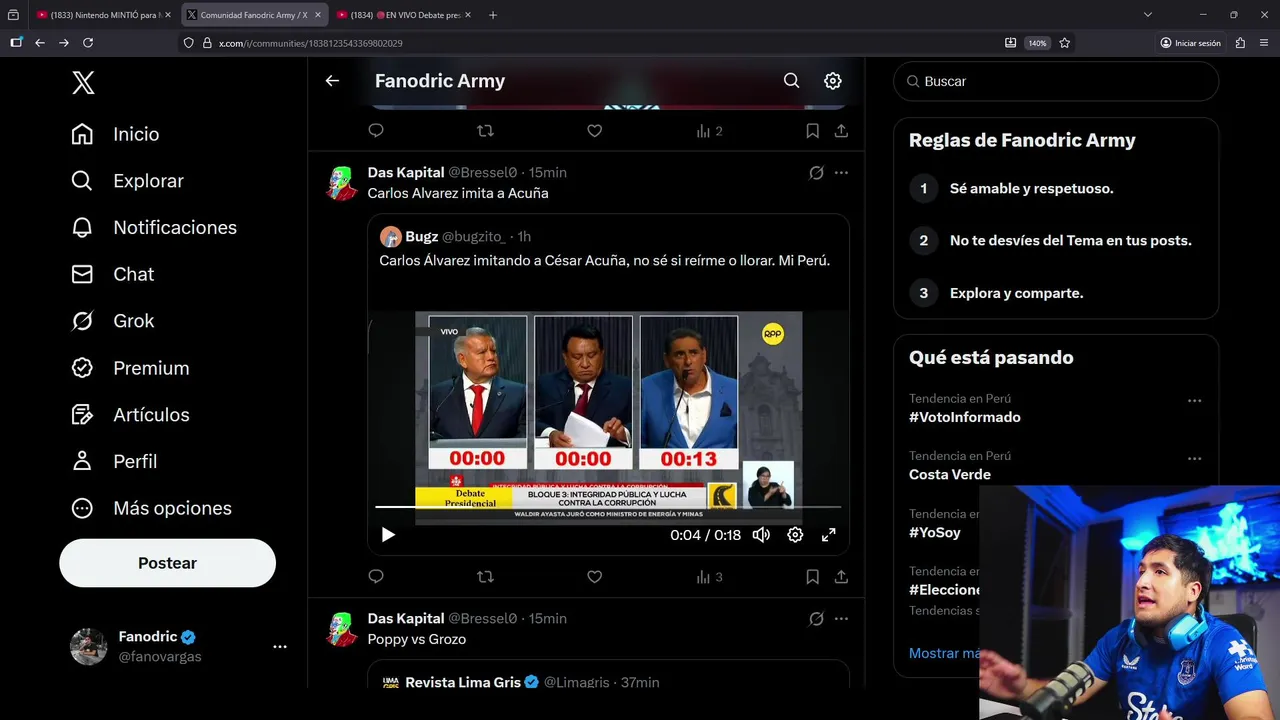Bookmark the top partially visible post
Image resolution: width=1280 pixels, height=720 pixels.
coord(813,131)
